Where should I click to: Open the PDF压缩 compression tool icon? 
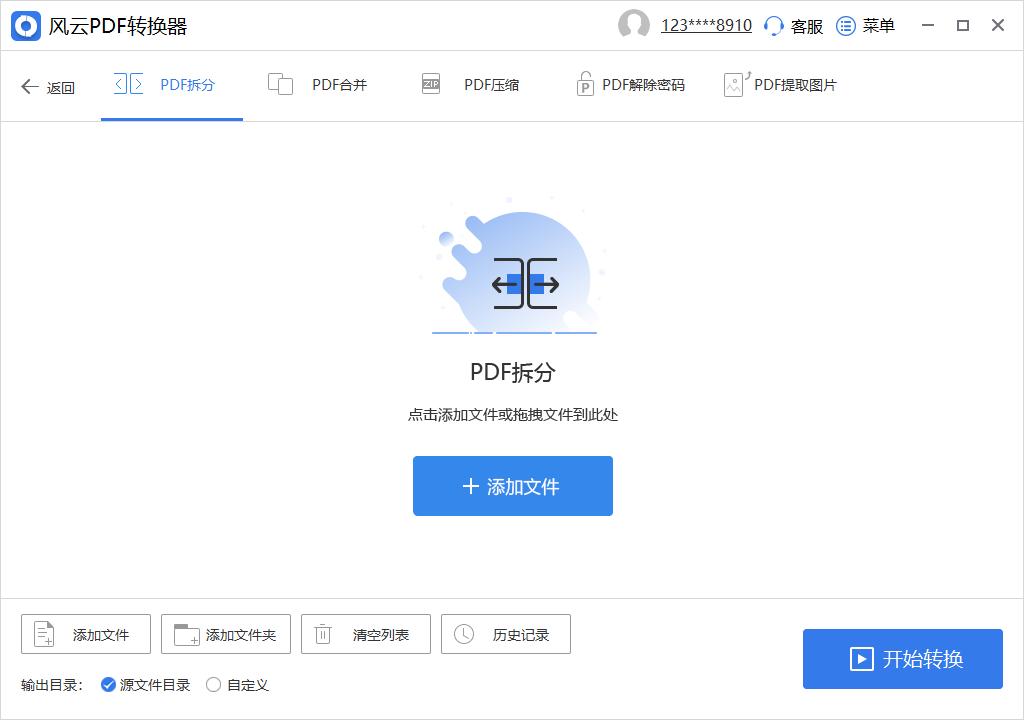430,84
